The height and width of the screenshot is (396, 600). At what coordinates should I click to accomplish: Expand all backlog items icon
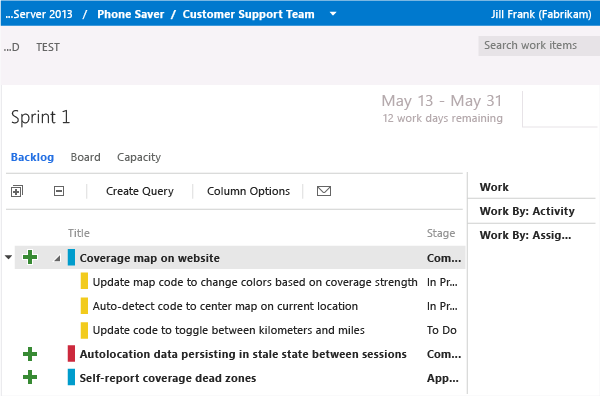pyautogui.click(x=17, y=191)
